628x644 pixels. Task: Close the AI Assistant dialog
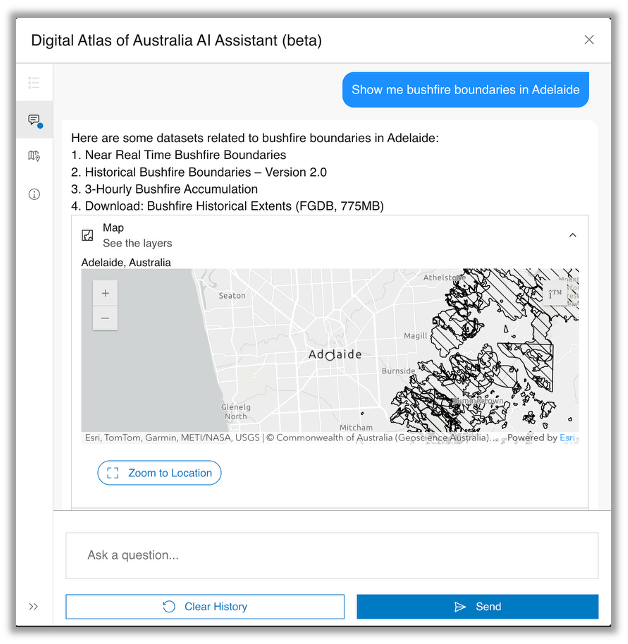pyautogui.click(x=589, y=40)
